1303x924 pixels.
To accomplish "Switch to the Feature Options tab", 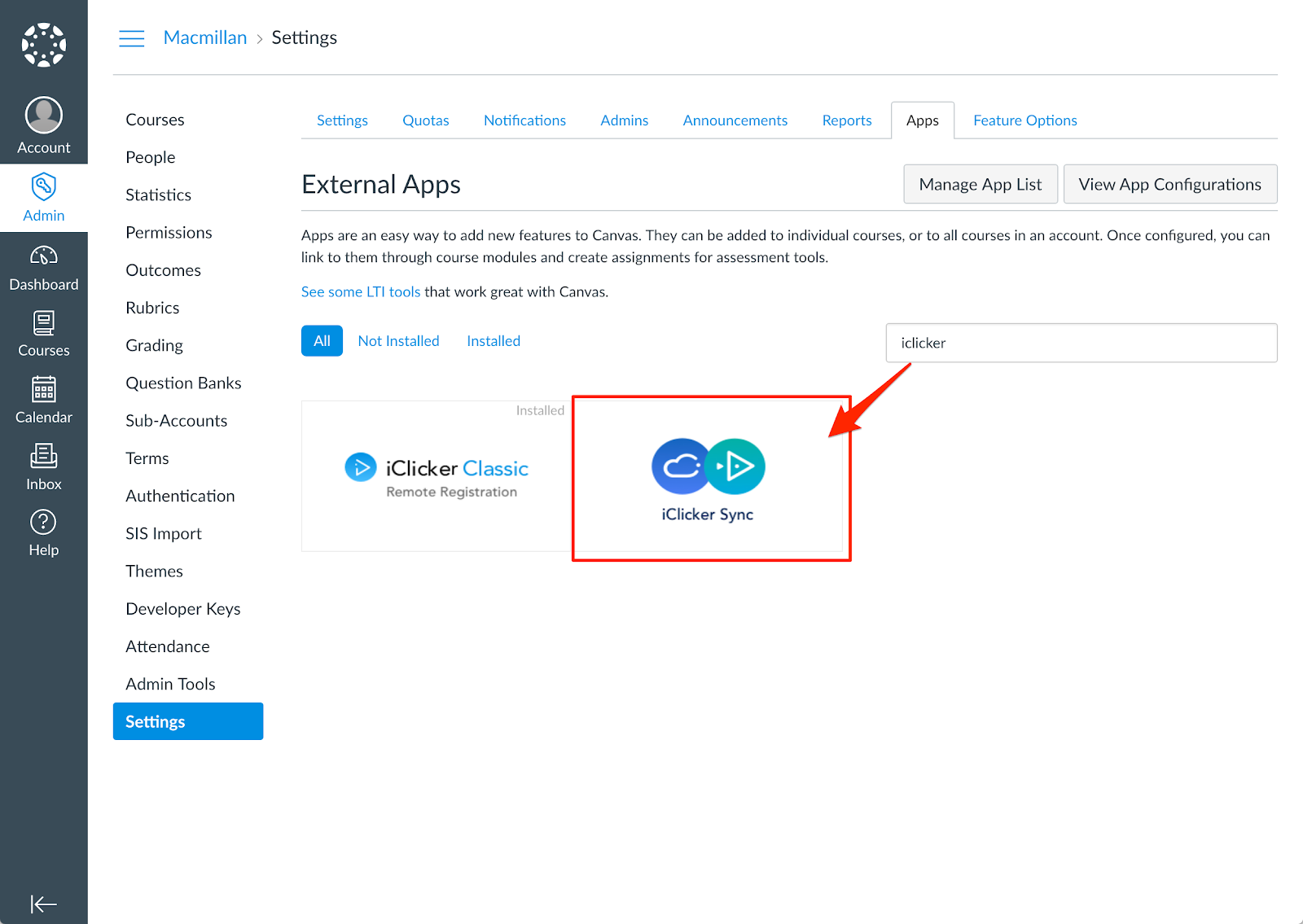I will 1024,120.
